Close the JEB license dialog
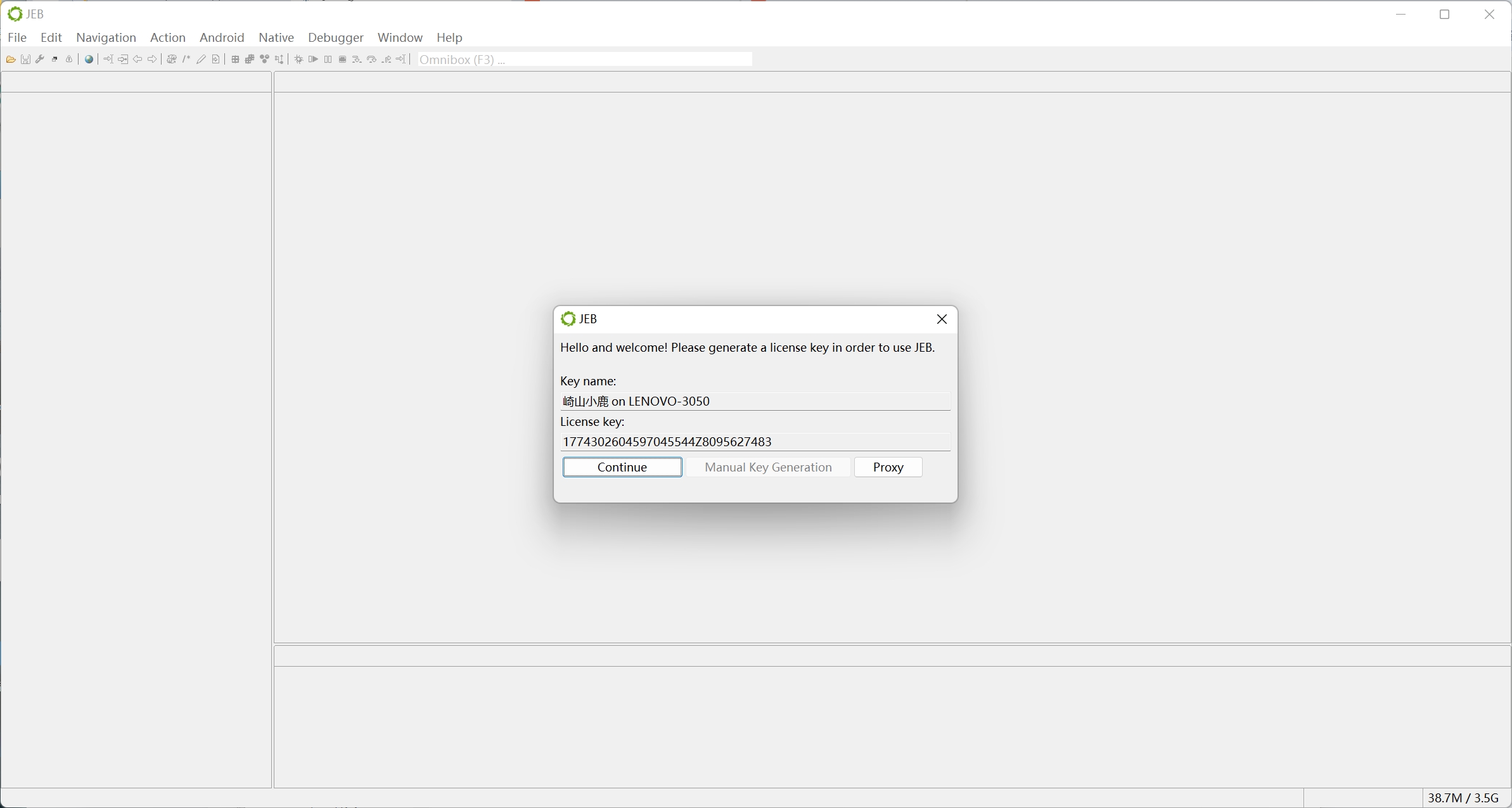 (941, 319)
